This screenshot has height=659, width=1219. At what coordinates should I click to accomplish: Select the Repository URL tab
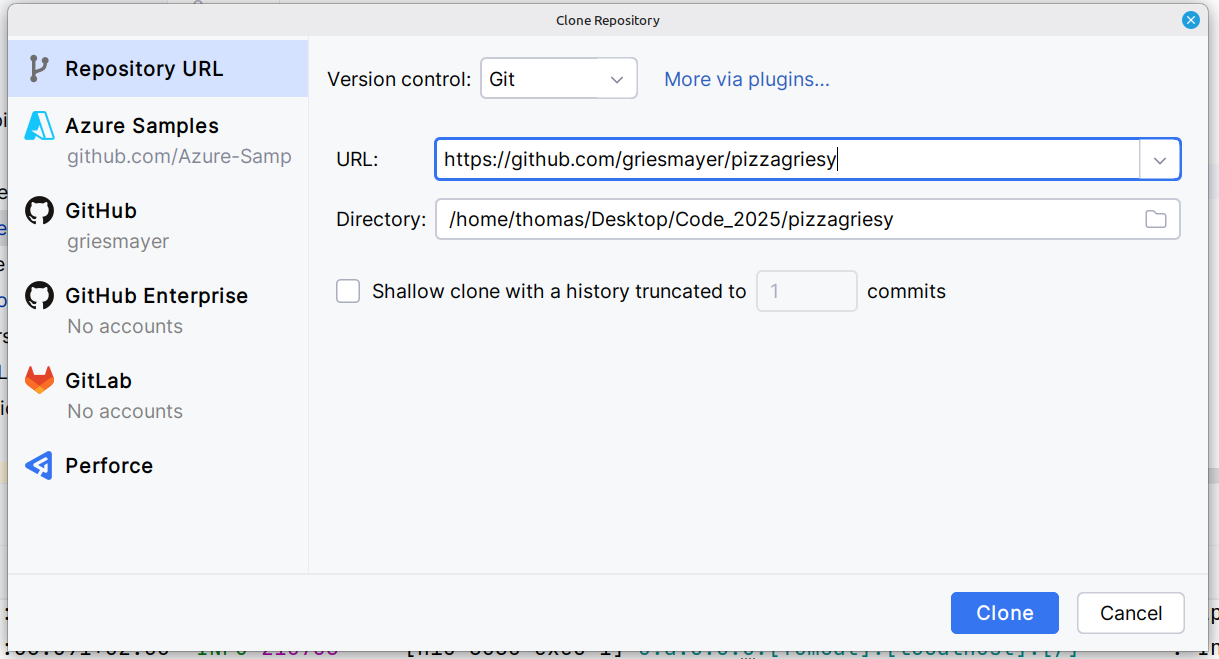click(144, 69)
